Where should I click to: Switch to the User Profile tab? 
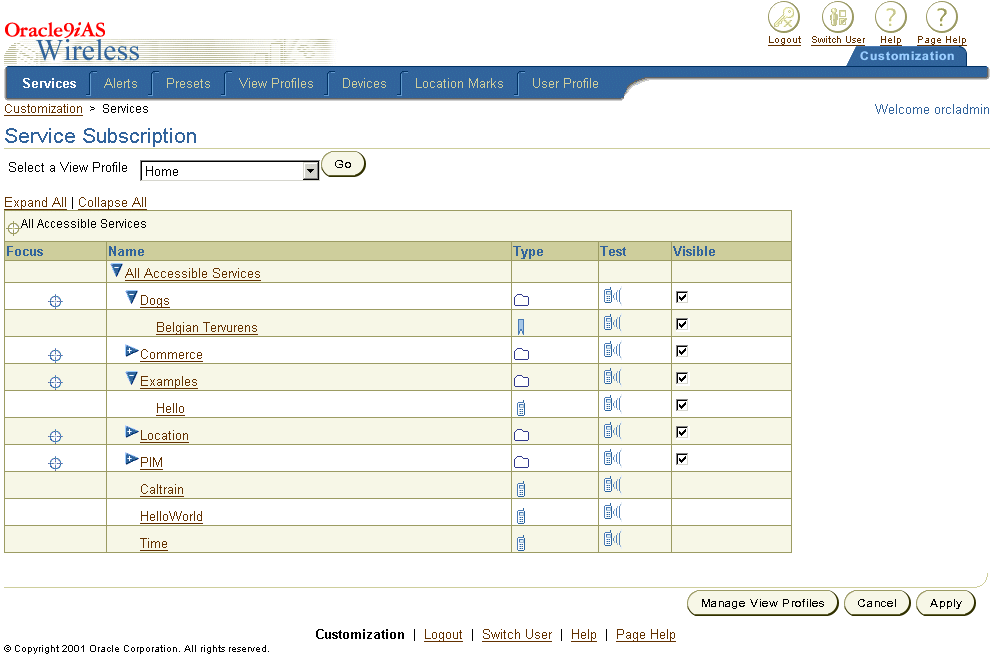tap(565, 83)
